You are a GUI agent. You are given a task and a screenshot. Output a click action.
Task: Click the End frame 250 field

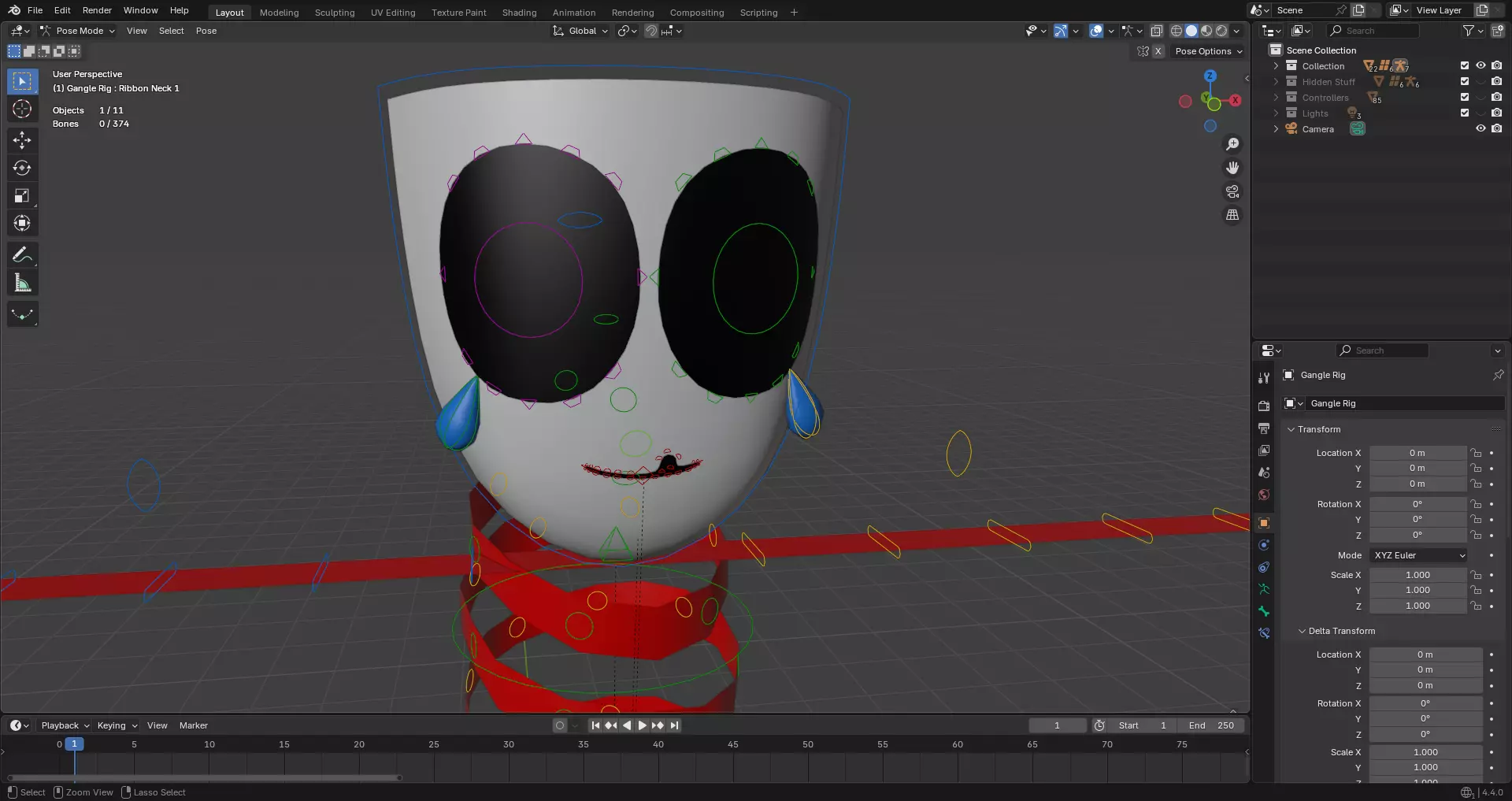coord(1211,725)
